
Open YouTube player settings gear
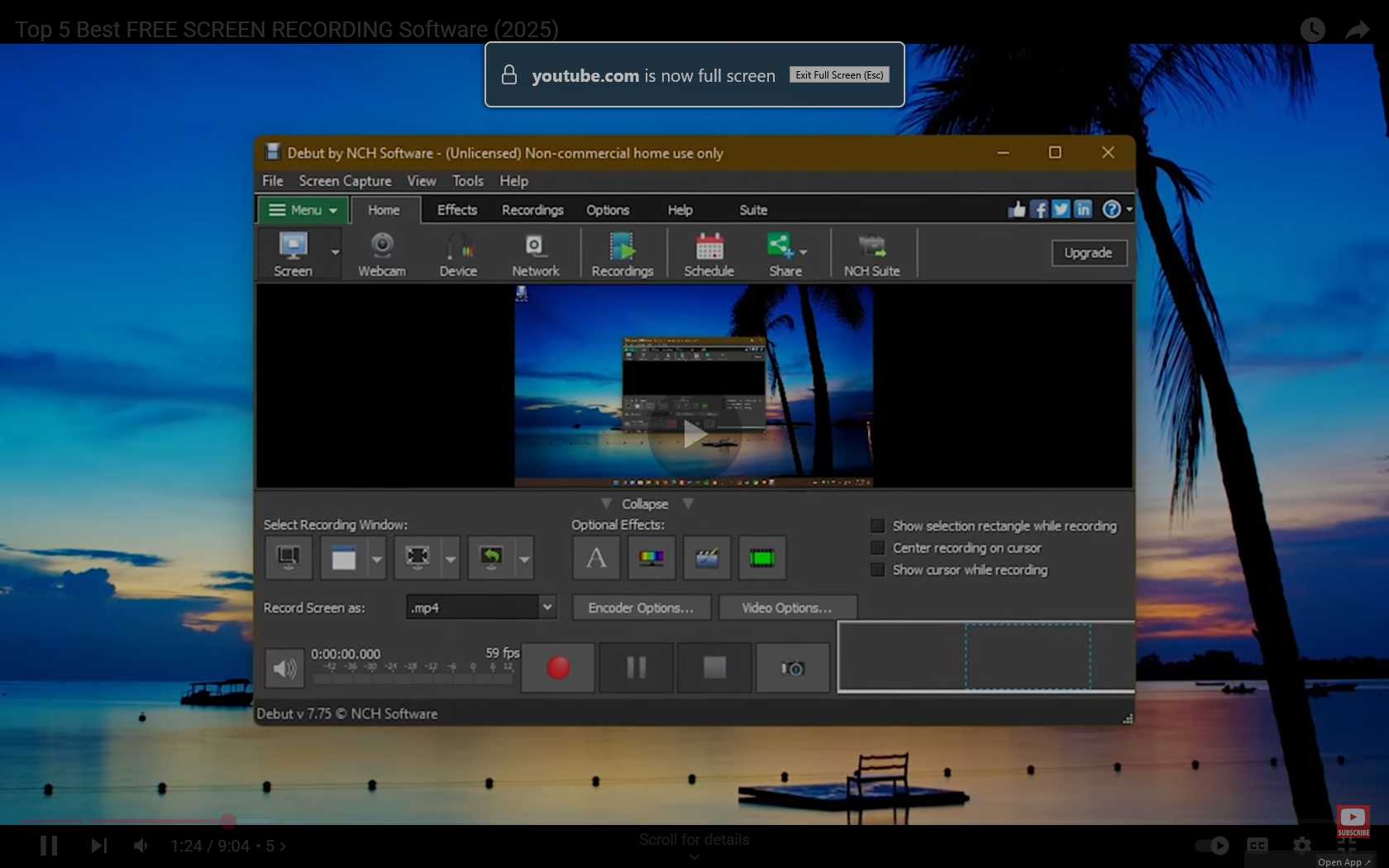click(x=1302, y=845)
